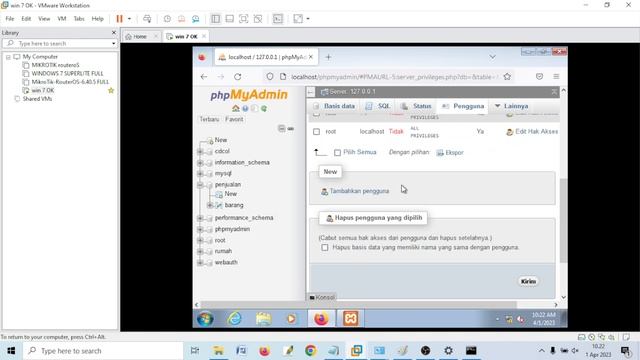Click the revert snapshot icon
Image resolution: width=640 pixels, height=360 pixels.
[x=181, y=19]
